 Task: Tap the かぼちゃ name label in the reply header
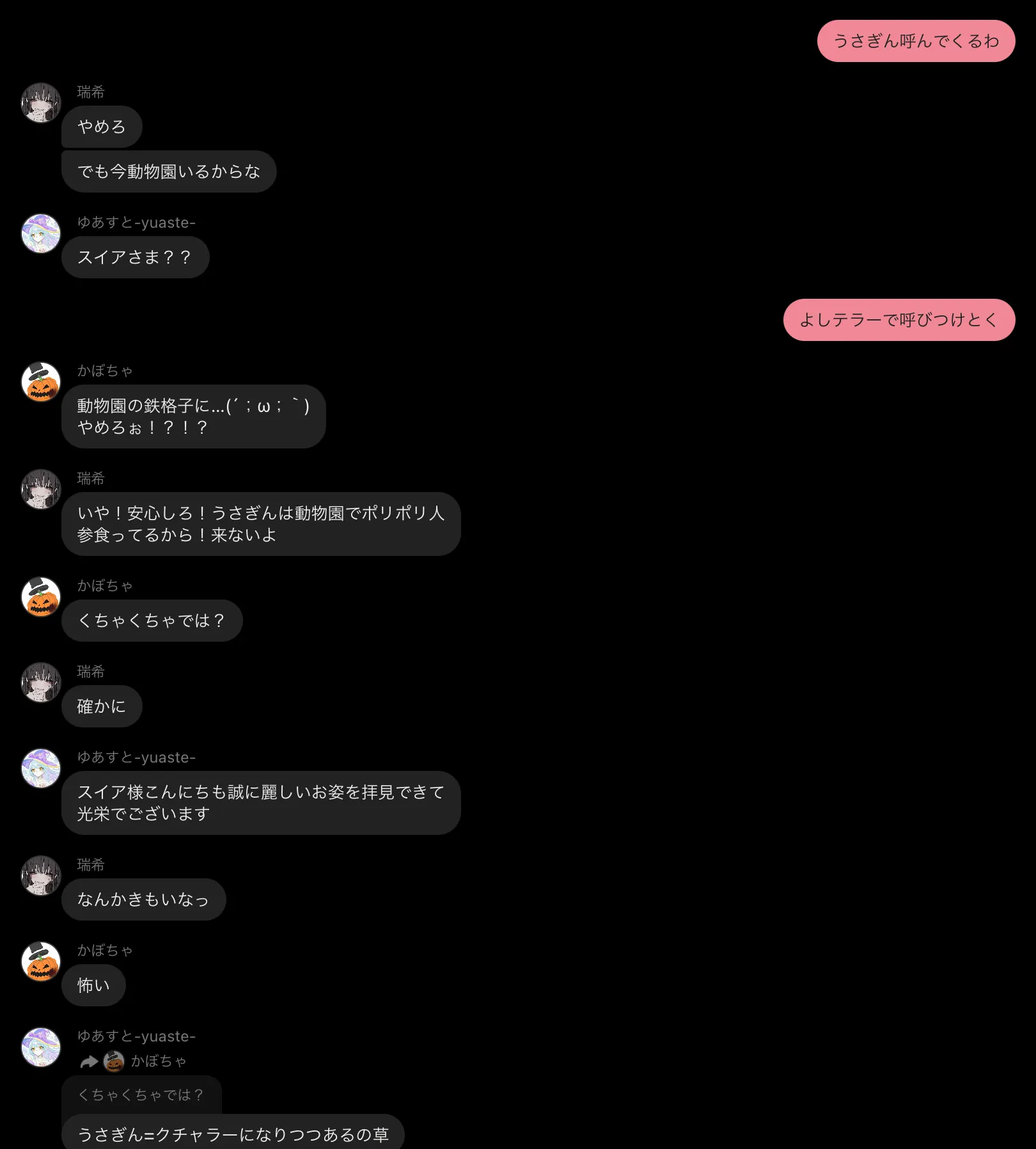point(159,1061)
